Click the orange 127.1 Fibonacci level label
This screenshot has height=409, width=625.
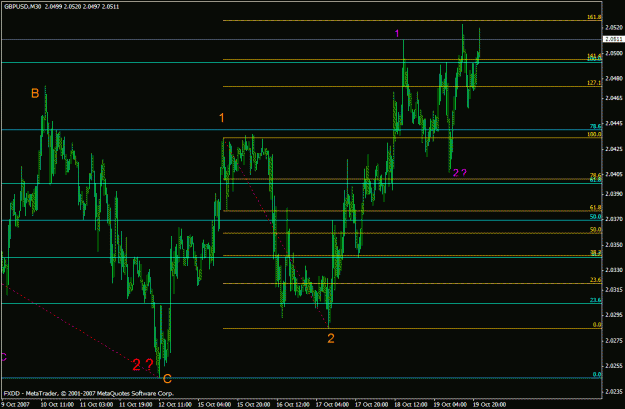pos(594,83)
